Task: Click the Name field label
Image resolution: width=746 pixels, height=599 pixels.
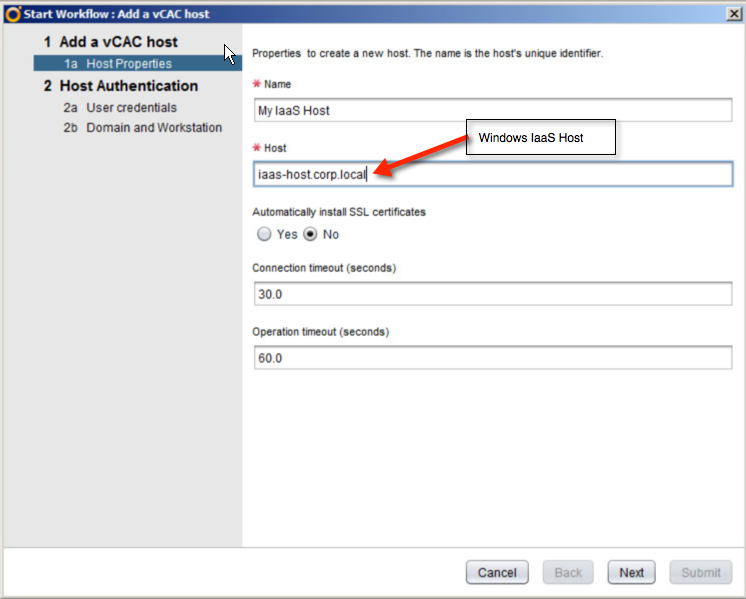Action: tap(277, 84)
